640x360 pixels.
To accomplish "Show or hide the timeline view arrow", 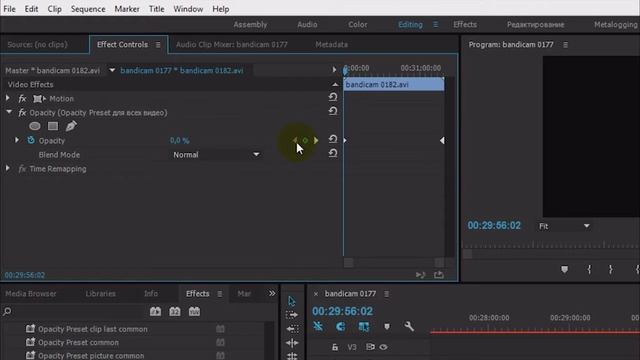I will coord(334,70).
